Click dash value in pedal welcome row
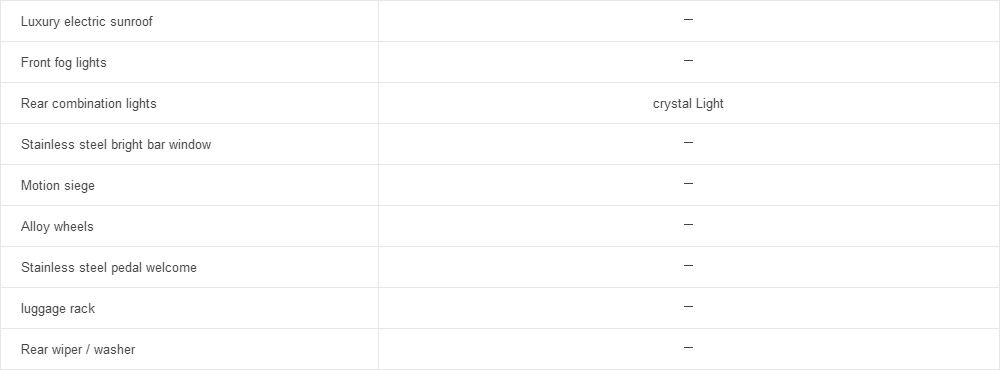The height and width of the screenshot is (370, 1000). pos(688,265)
